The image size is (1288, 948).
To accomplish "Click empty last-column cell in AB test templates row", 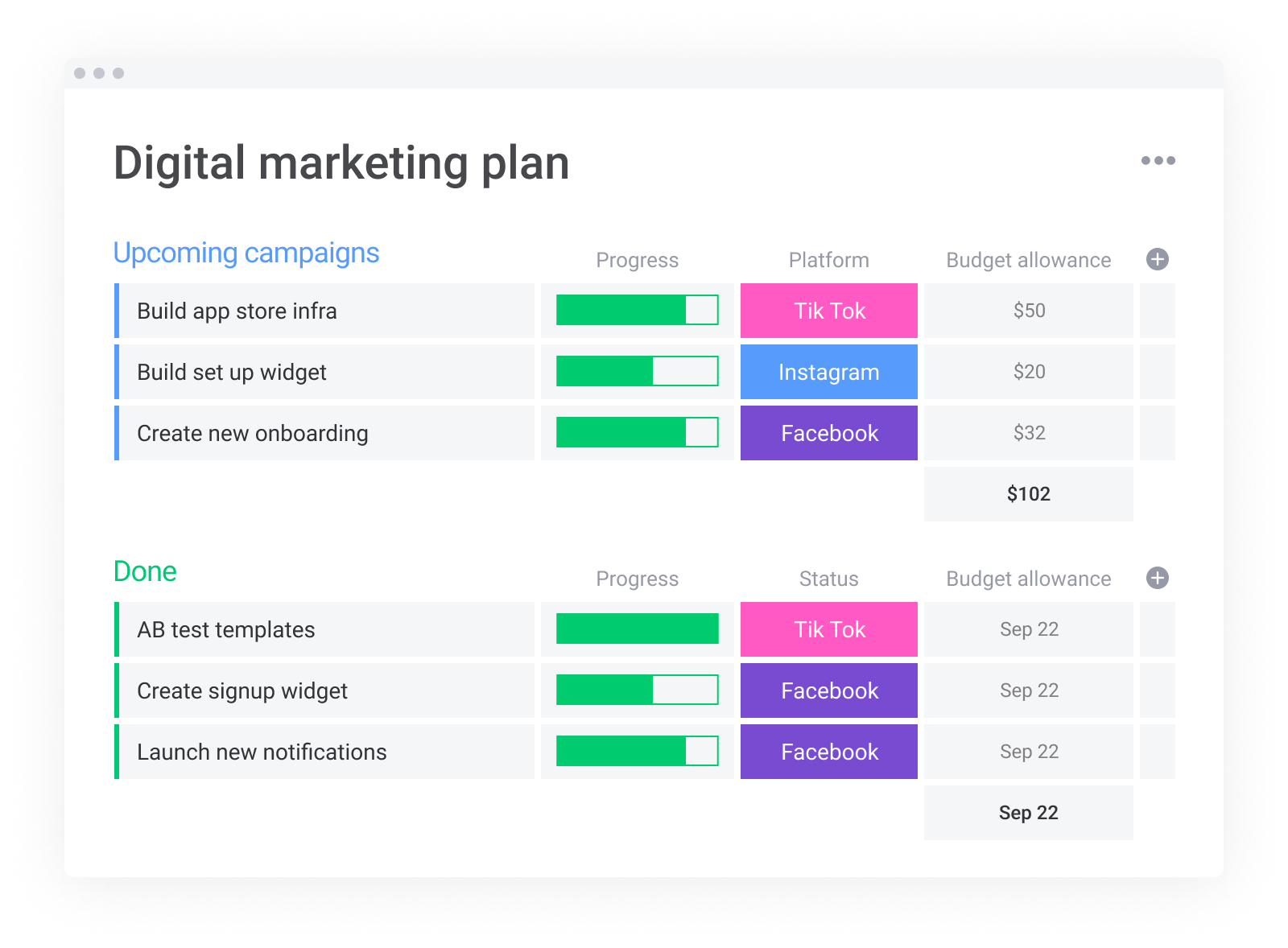I will [1158, 629].
